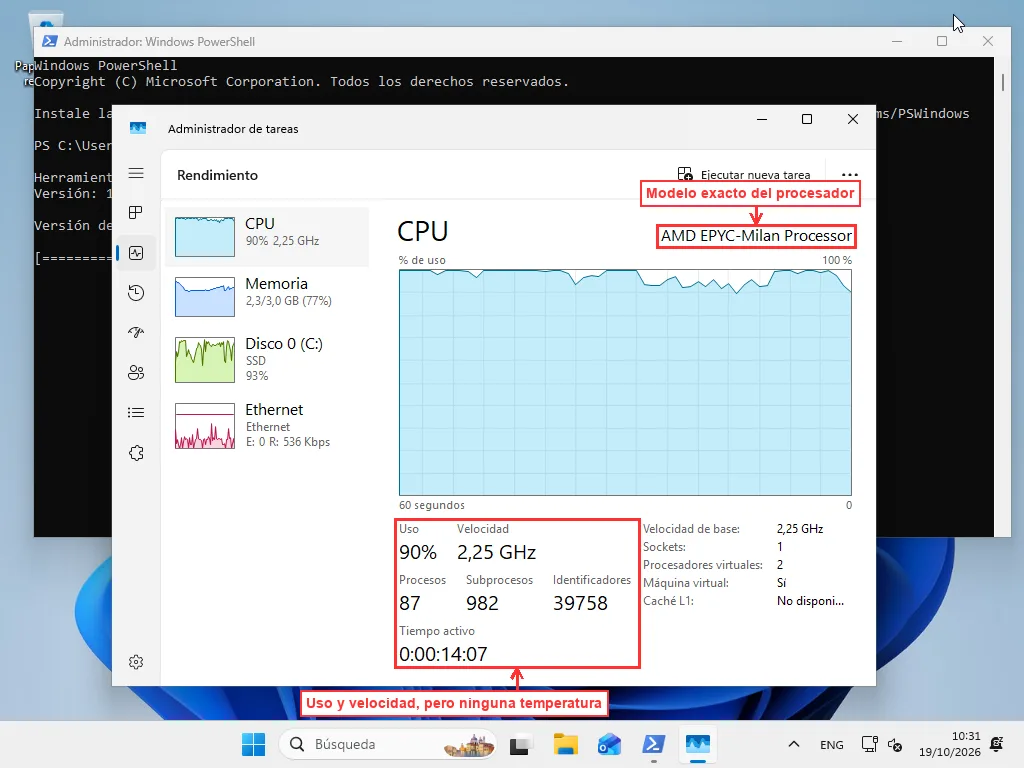Click the AMD EPYC-Milan Processor text

tap(756, 236)
